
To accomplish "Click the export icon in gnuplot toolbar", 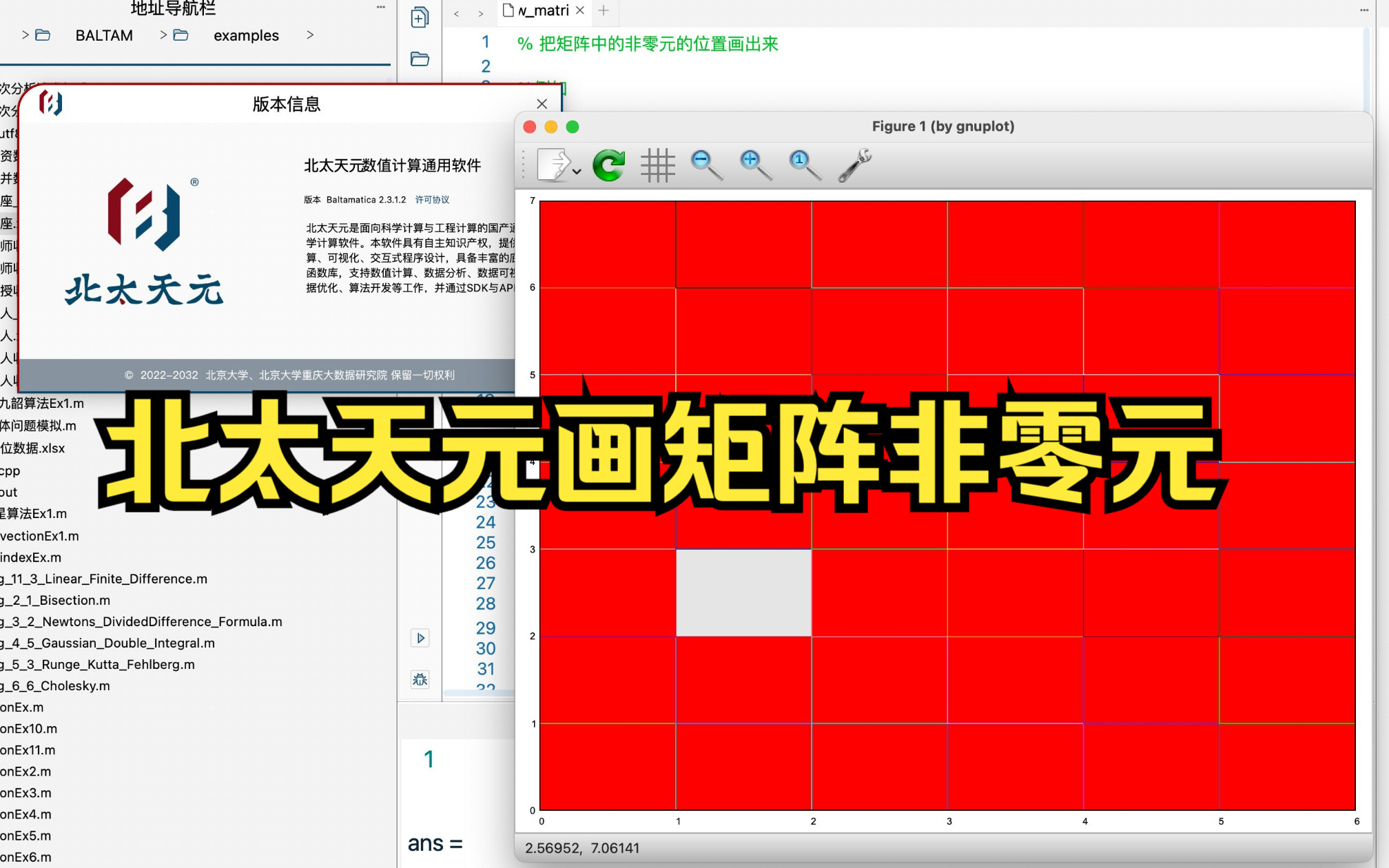I will [553, 165].
